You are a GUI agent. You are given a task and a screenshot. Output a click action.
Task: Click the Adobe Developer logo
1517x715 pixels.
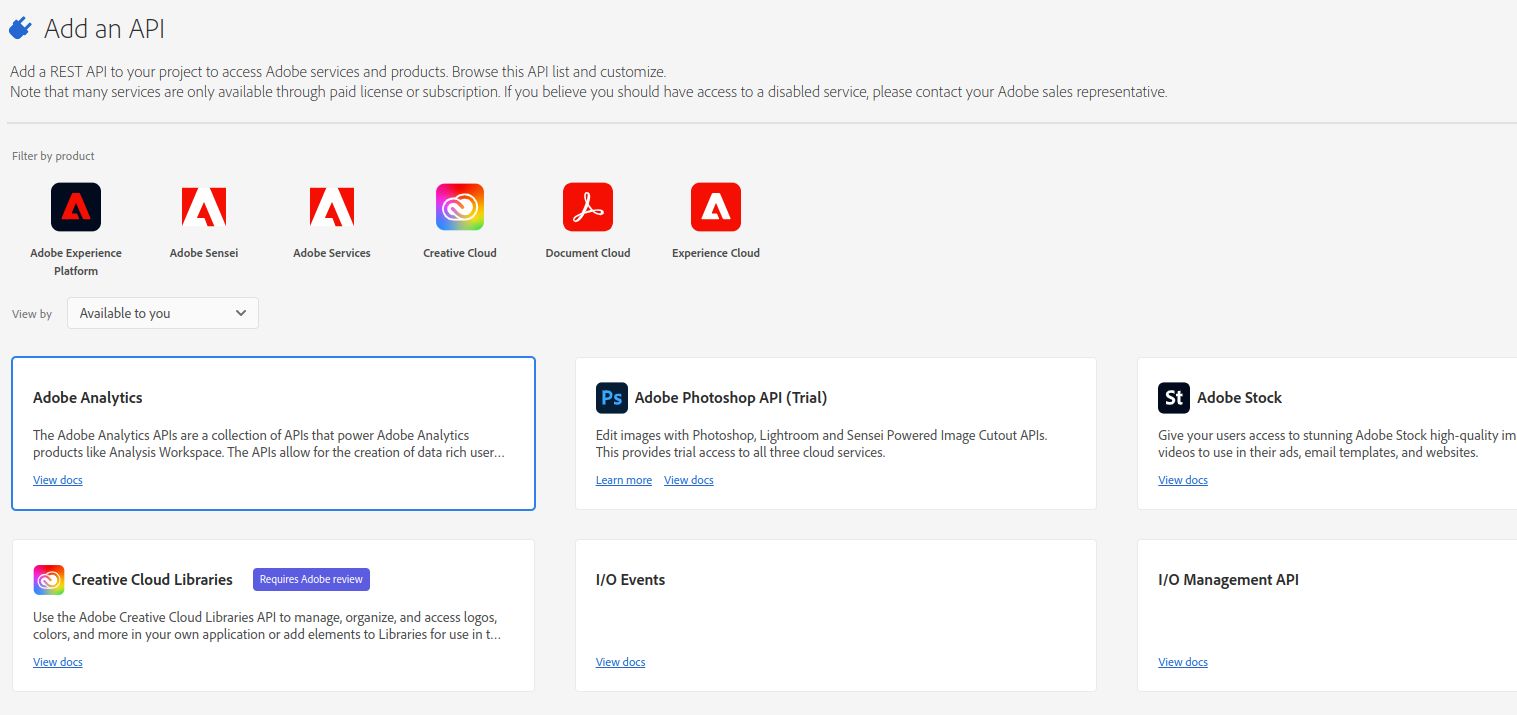20,27
